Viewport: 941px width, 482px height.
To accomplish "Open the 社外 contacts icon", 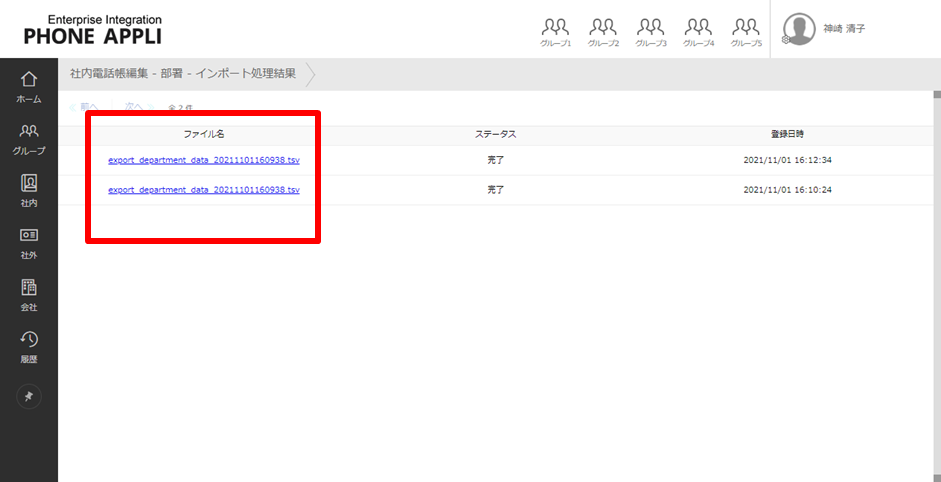I will coord(29,242).
